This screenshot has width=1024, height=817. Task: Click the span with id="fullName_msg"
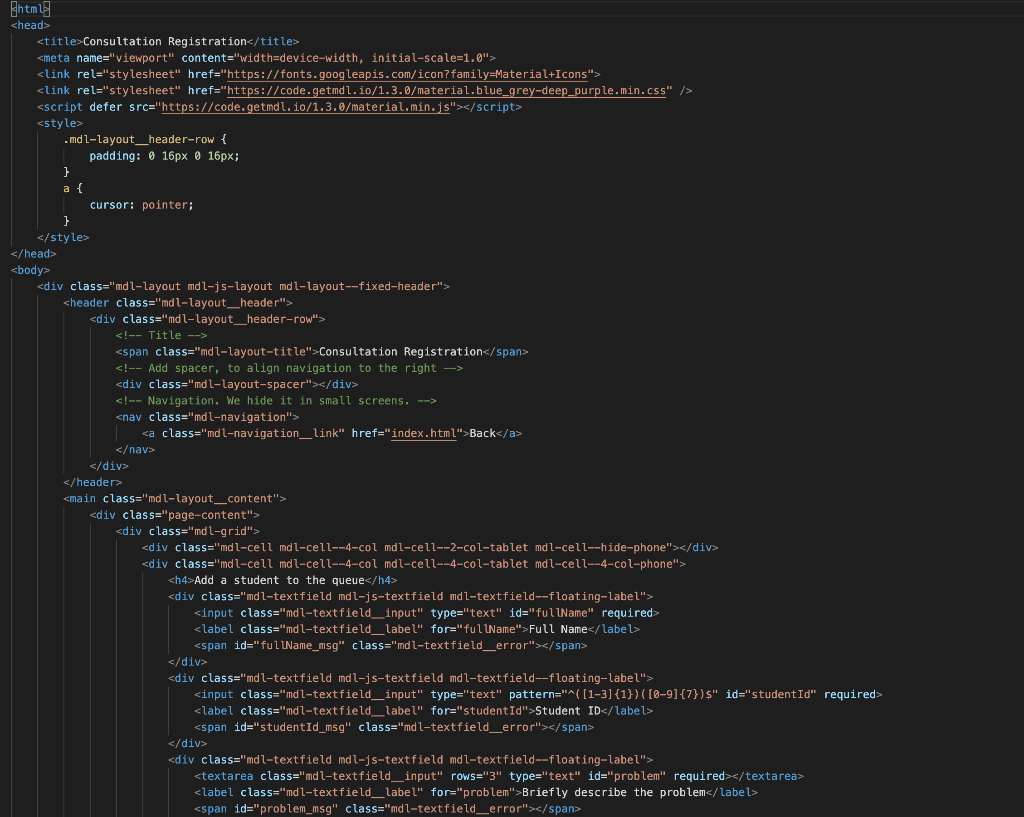coord(391,646)
